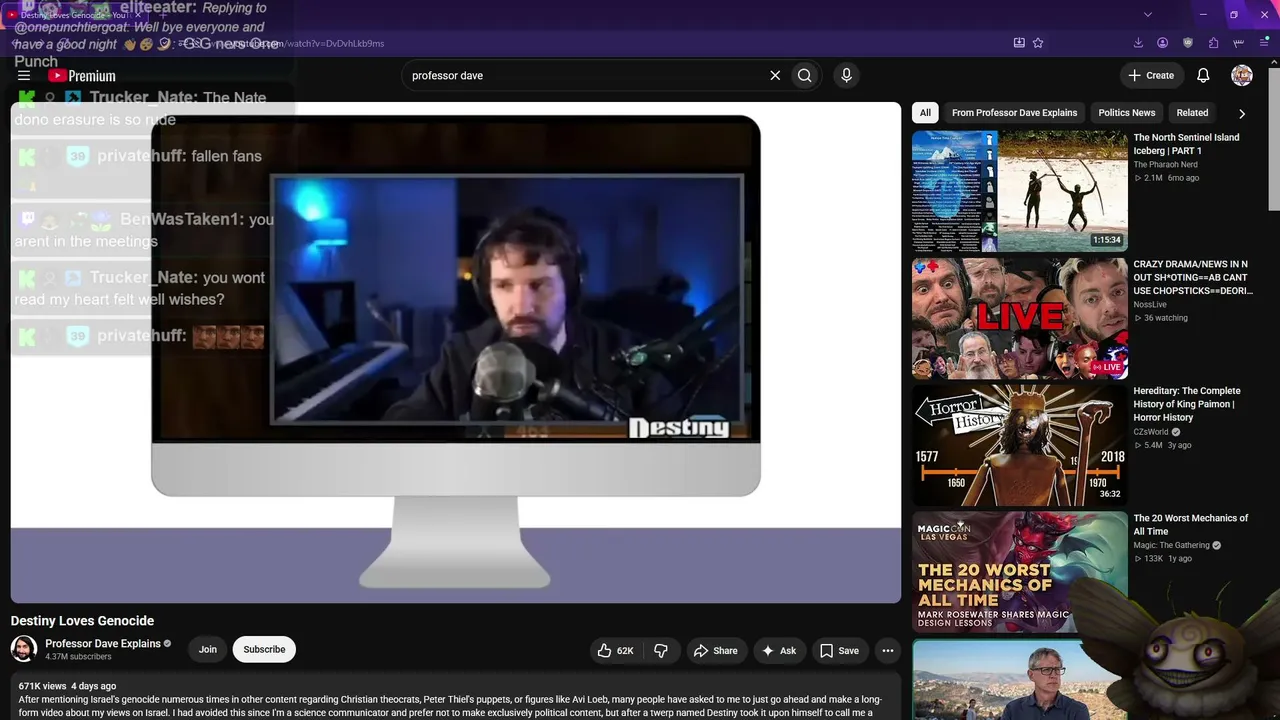The width and height of the screenshot is (1280, 720).
Task: Save the video with the Save button
Action: 840,650
